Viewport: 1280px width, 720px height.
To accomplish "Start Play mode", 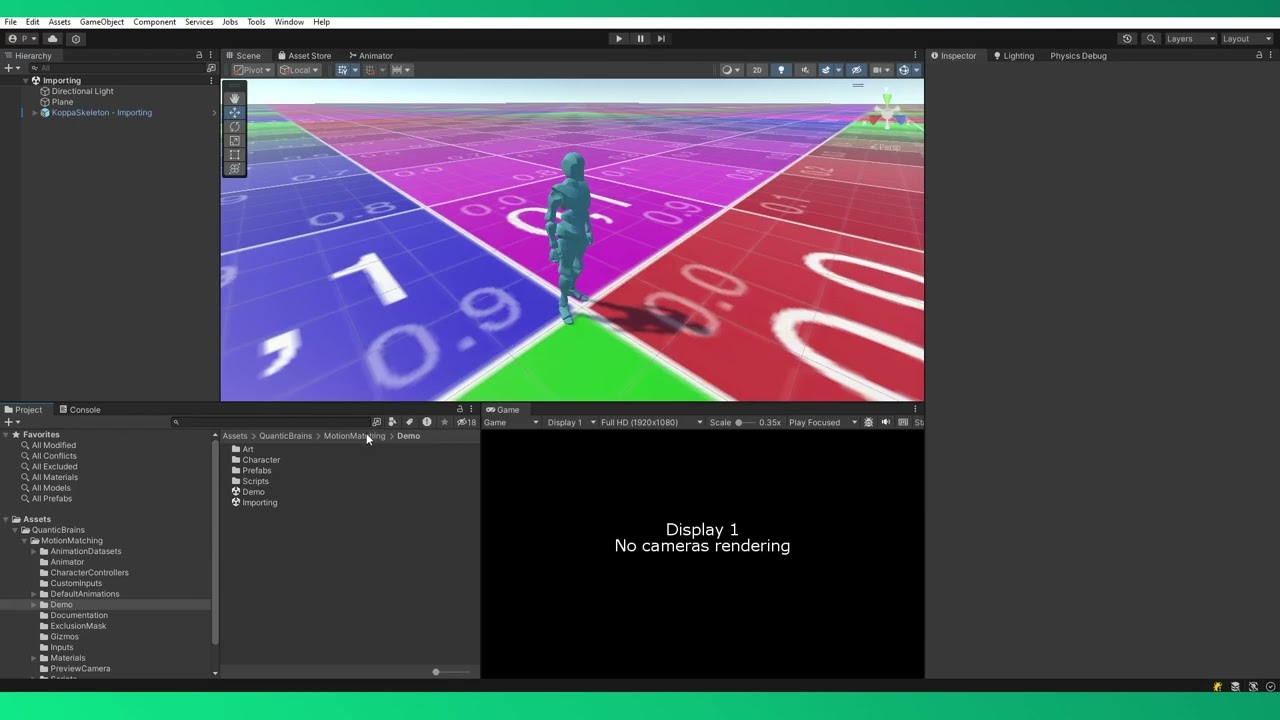I will click(618, 39).
